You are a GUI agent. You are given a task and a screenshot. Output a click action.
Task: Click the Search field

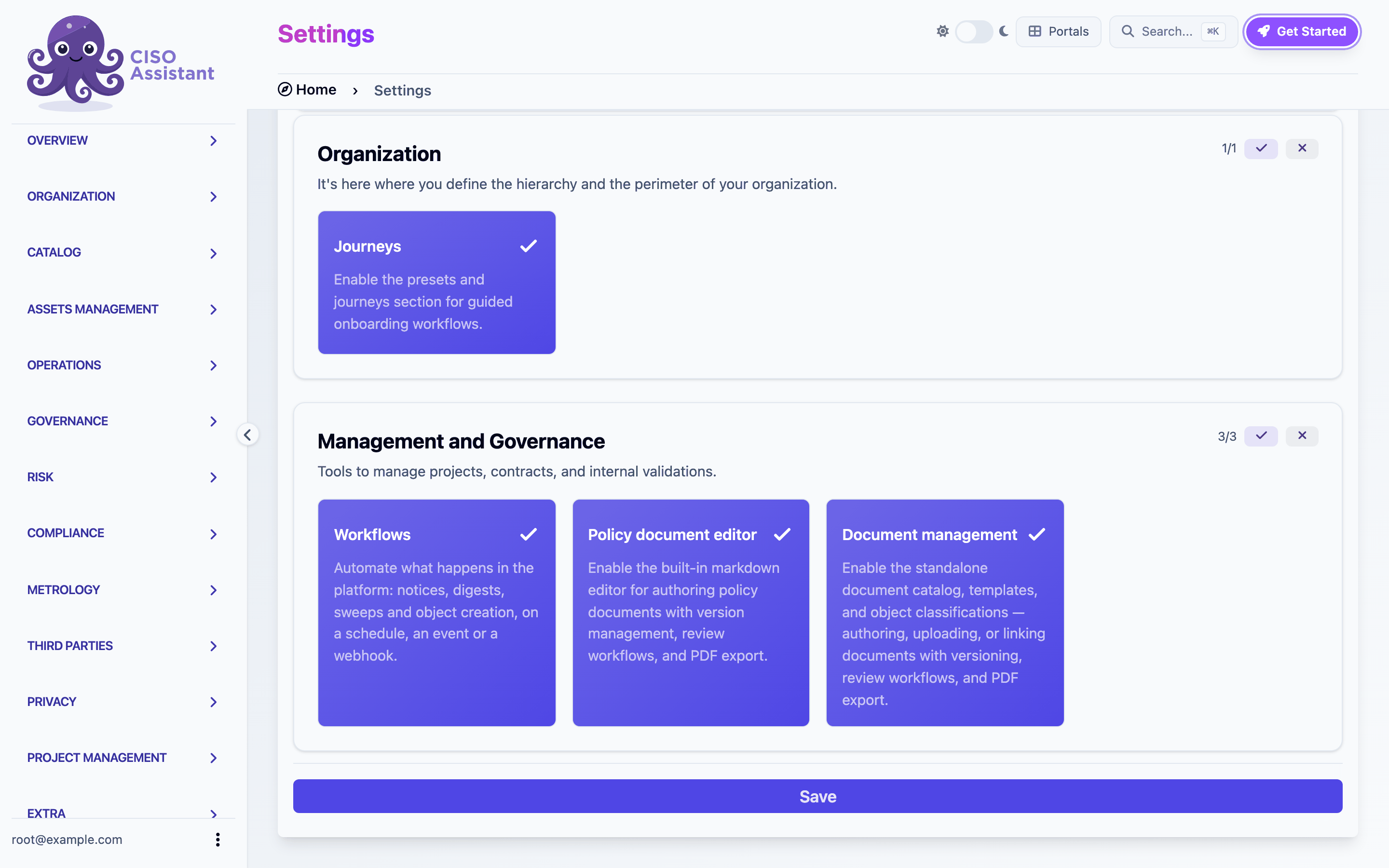click(x=1173, y=31)
